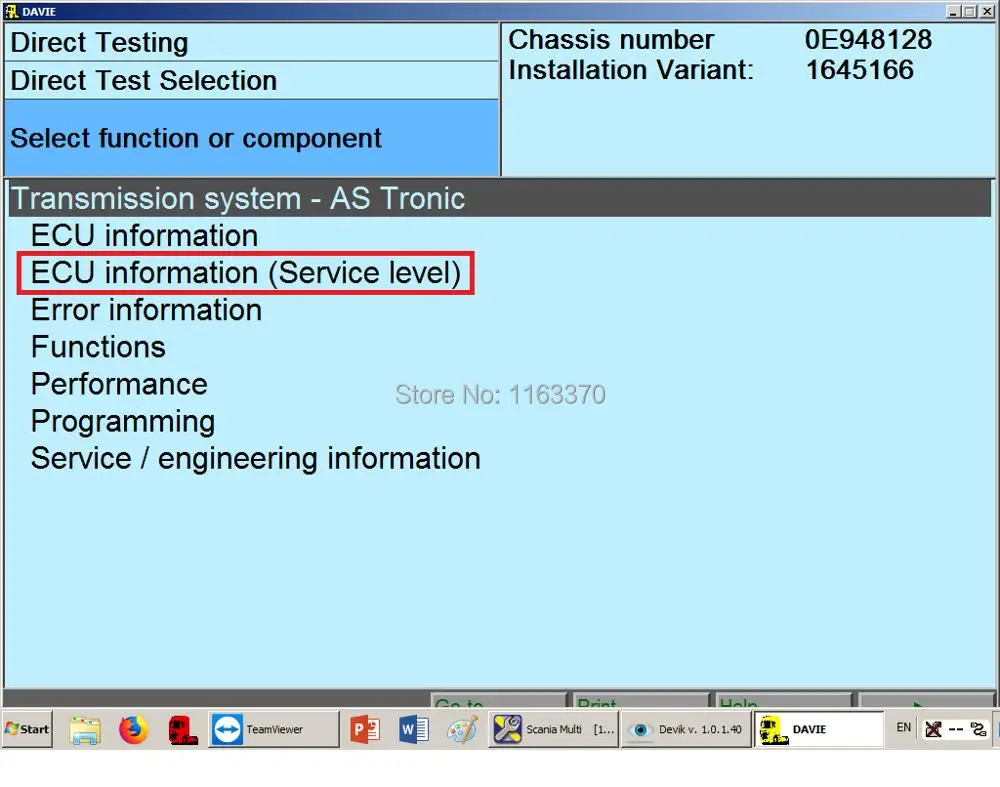Open ECU information (Service level)
This screenshot has width=1000, height=787.
tap(246, 273)
